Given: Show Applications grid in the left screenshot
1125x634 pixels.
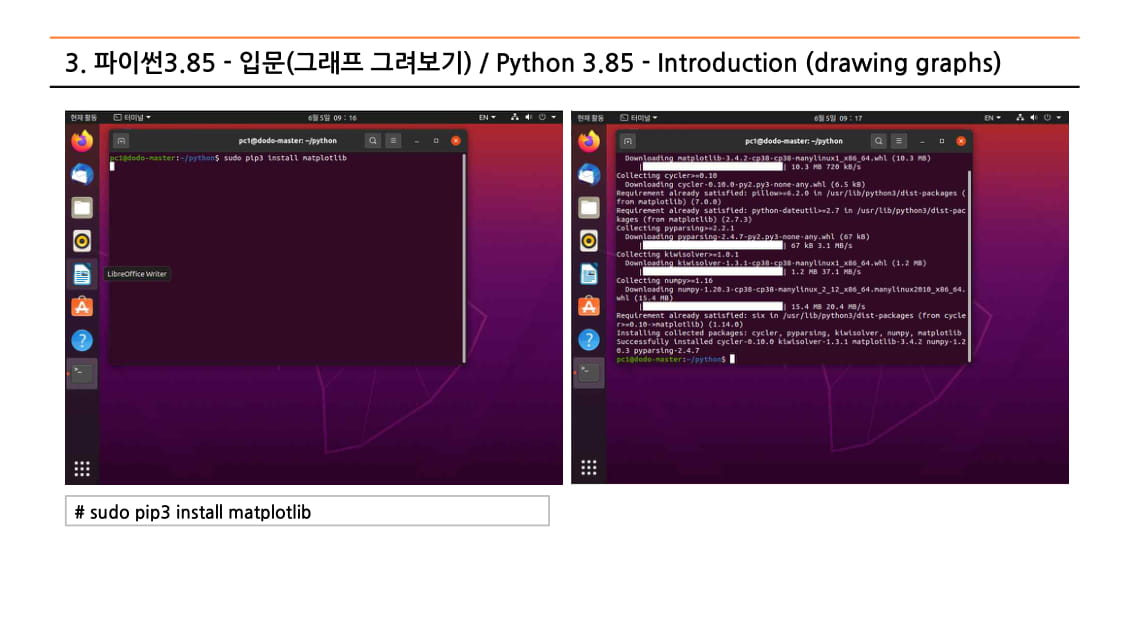Looking at the screenshot, I should click(x=83, y=469).
